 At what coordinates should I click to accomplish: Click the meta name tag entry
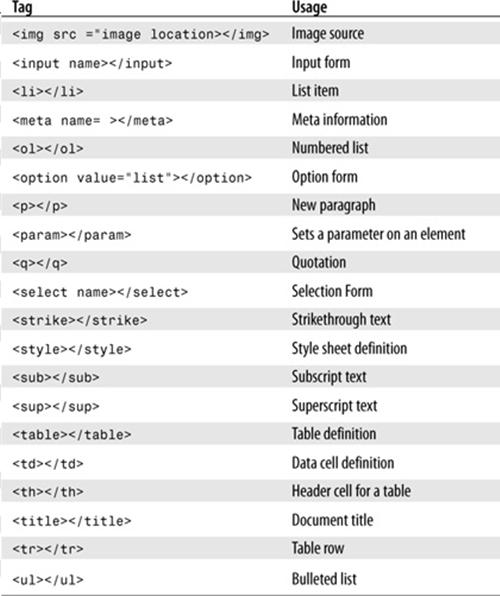pyautogui.click(x=92, y=120)
